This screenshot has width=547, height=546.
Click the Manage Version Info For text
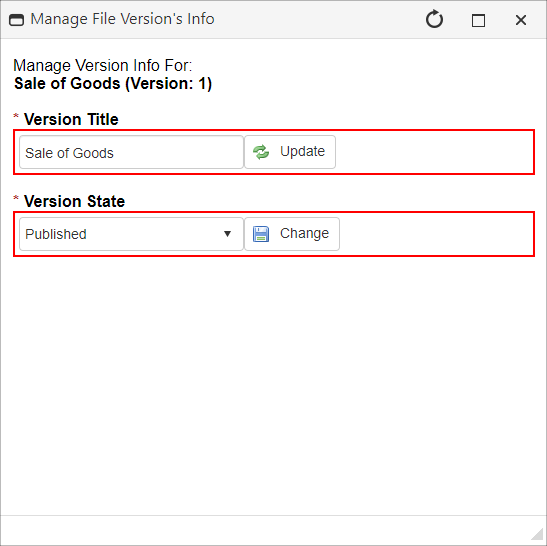click(103, 66)
